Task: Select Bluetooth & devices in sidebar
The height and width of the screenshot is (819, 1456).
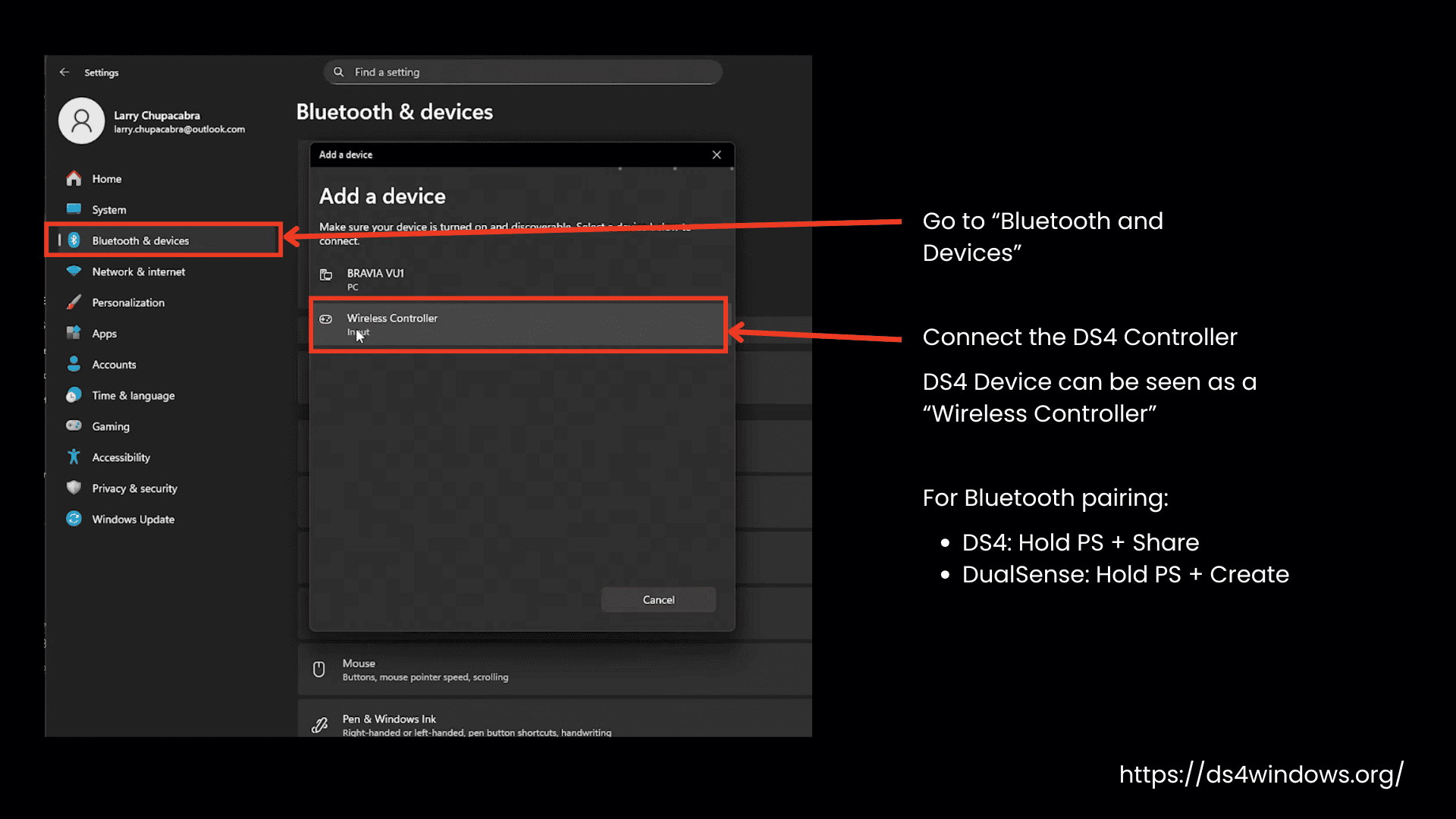Action: [x=164, y=240]
